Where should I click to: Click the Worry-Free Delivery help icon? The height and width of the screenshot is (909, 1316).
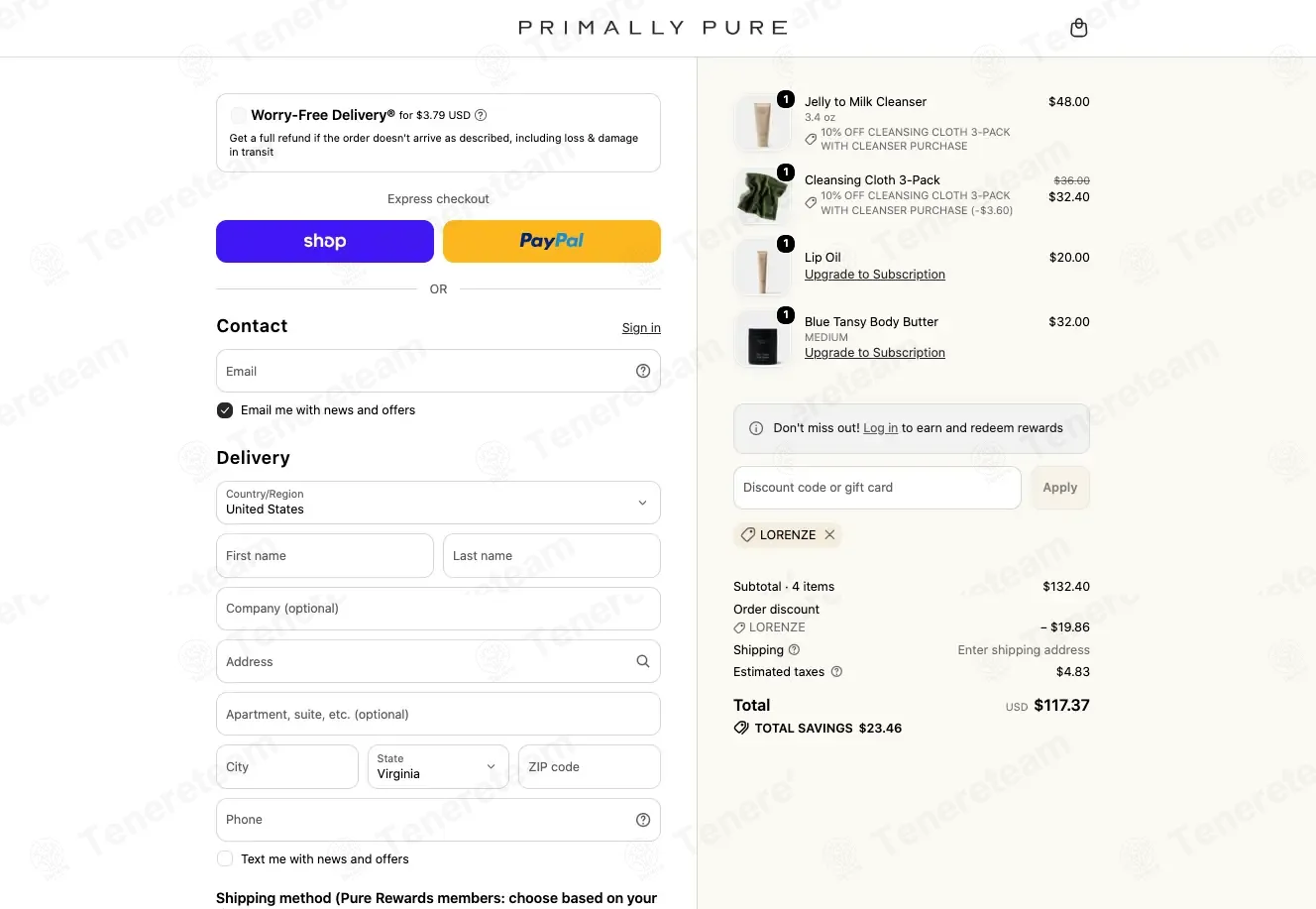coord(481,115)
